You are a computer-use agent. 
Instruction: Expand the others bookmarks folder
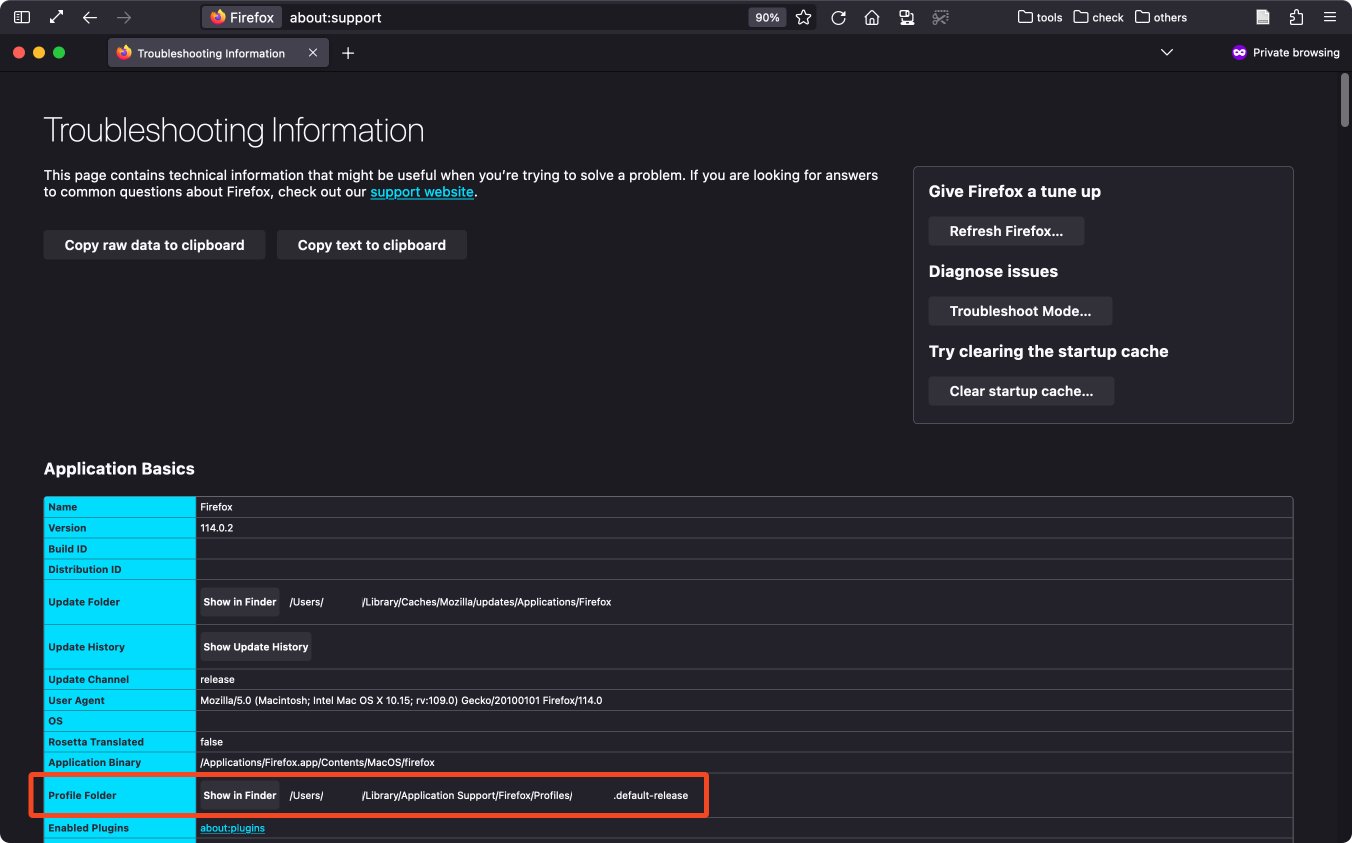1161,17
